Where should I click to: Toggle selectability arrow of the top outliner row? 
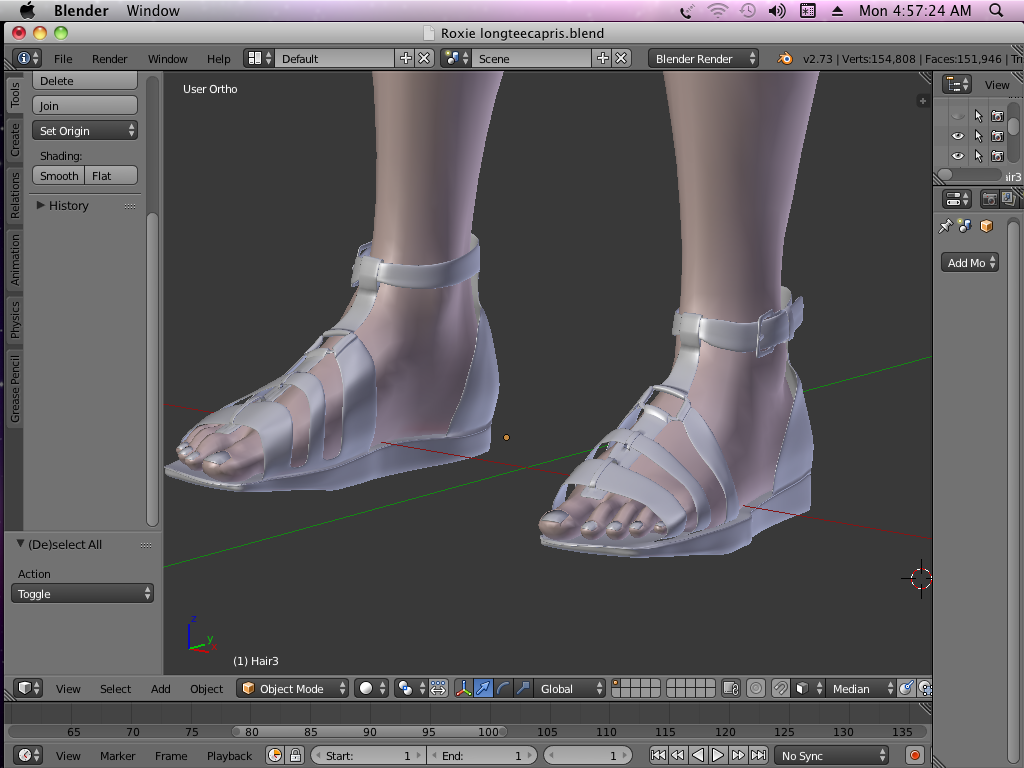978,116
